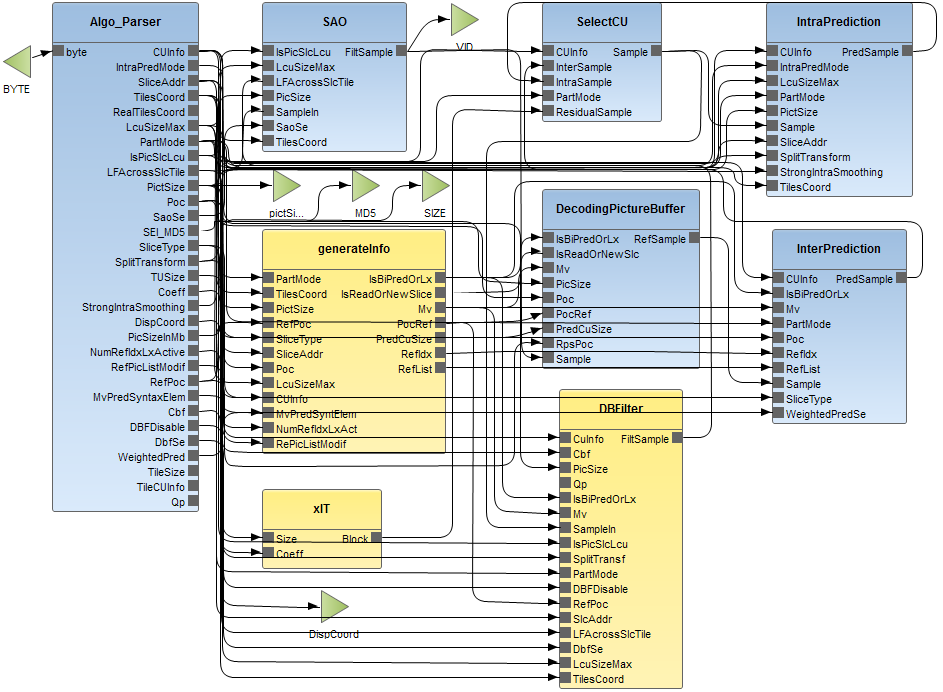Select the yellow DBFilter actor title
The width and height of the screenshot is (943, 692).
coord(621,408)
